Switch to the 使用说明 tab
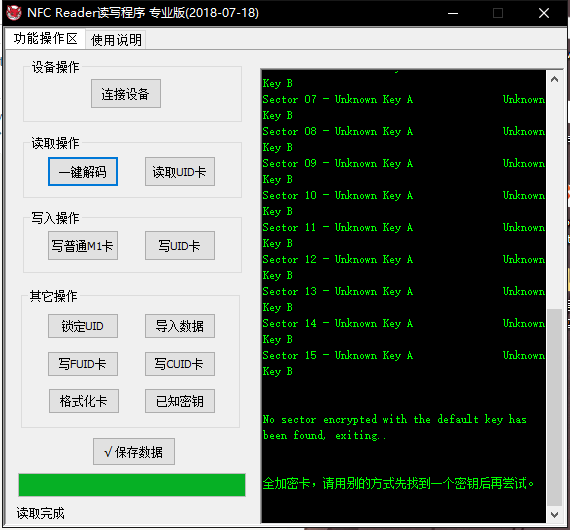The image size is (570, 530). click(116, 40)
